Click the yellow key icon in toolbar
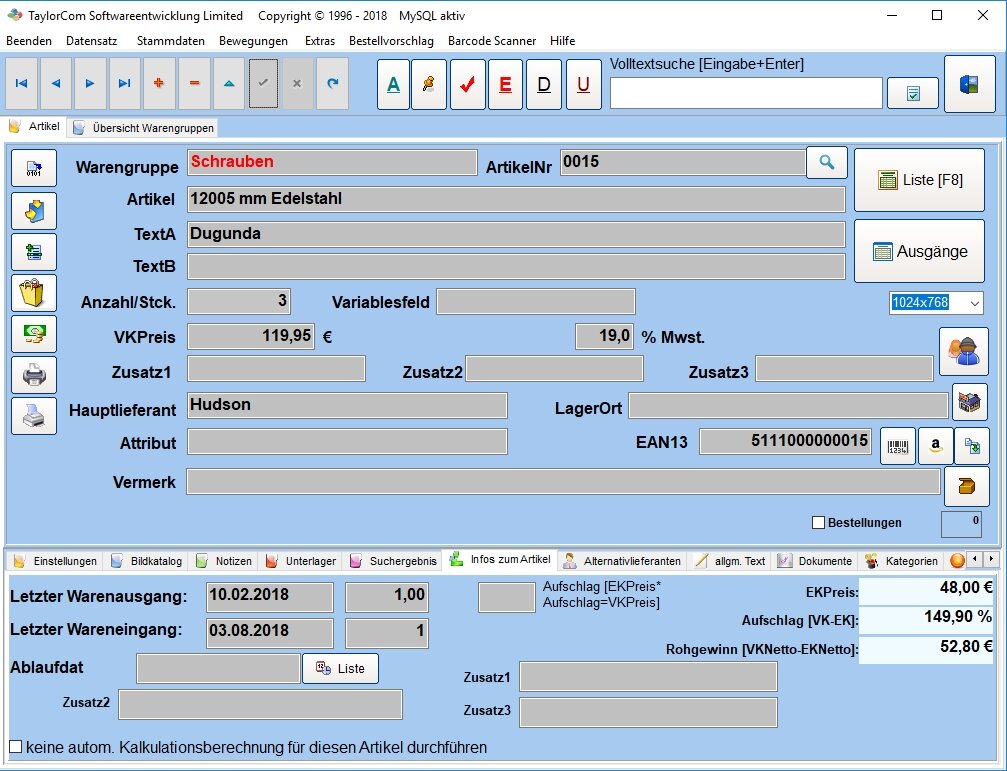 pyautogui.click(x=429, y=84)
